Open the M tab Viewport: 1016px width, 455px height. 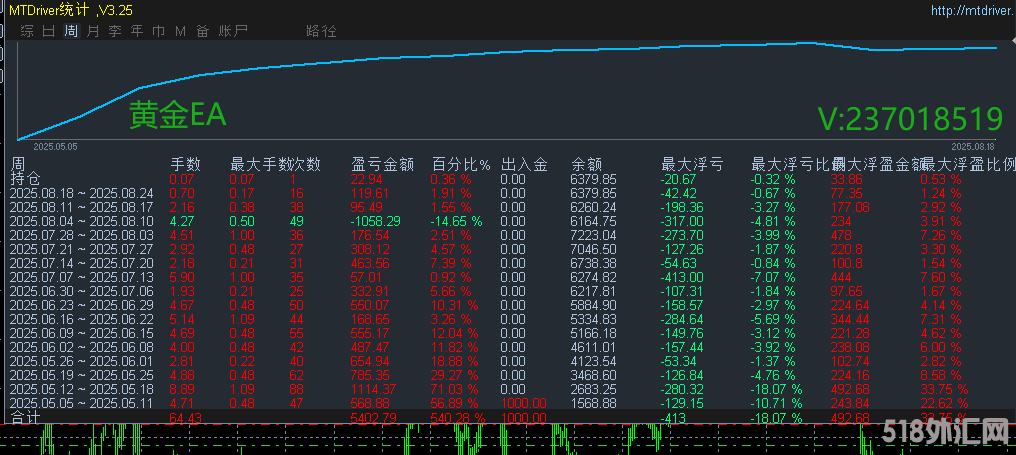(180, 30)
